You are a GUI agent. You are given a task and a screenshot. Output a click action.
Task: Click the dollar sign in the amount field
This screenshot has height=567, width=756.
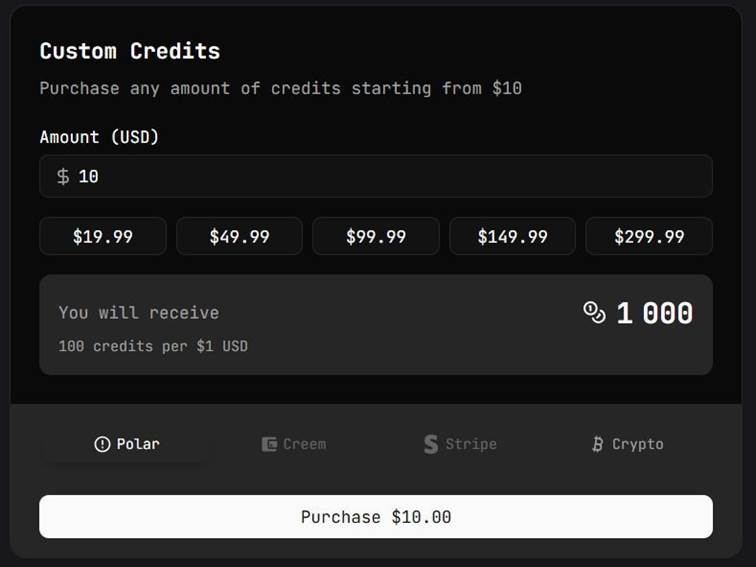(x=63, y=177)
